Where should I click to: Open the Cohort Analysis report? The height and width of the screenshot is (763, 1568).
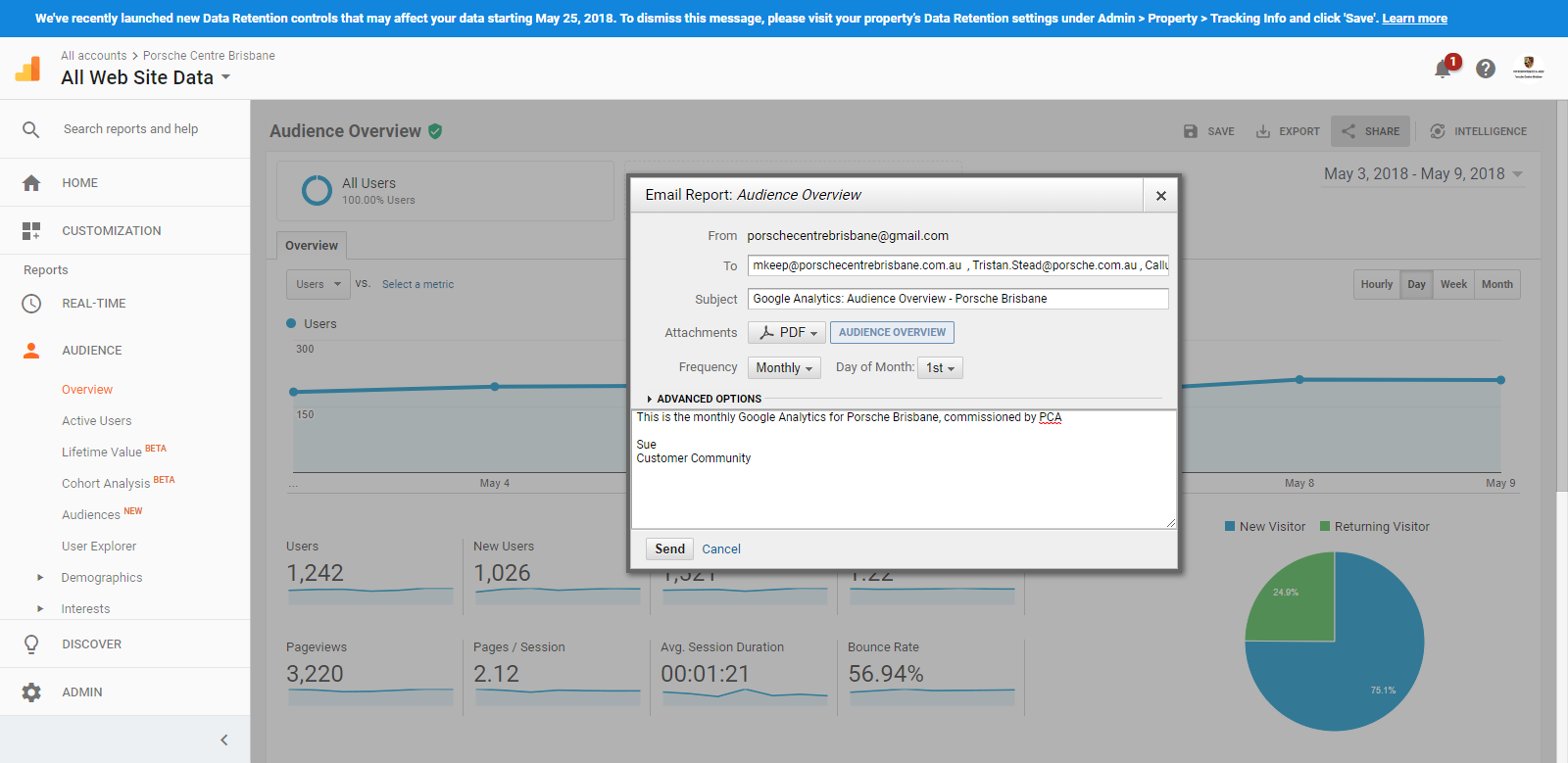click(106, 484)
